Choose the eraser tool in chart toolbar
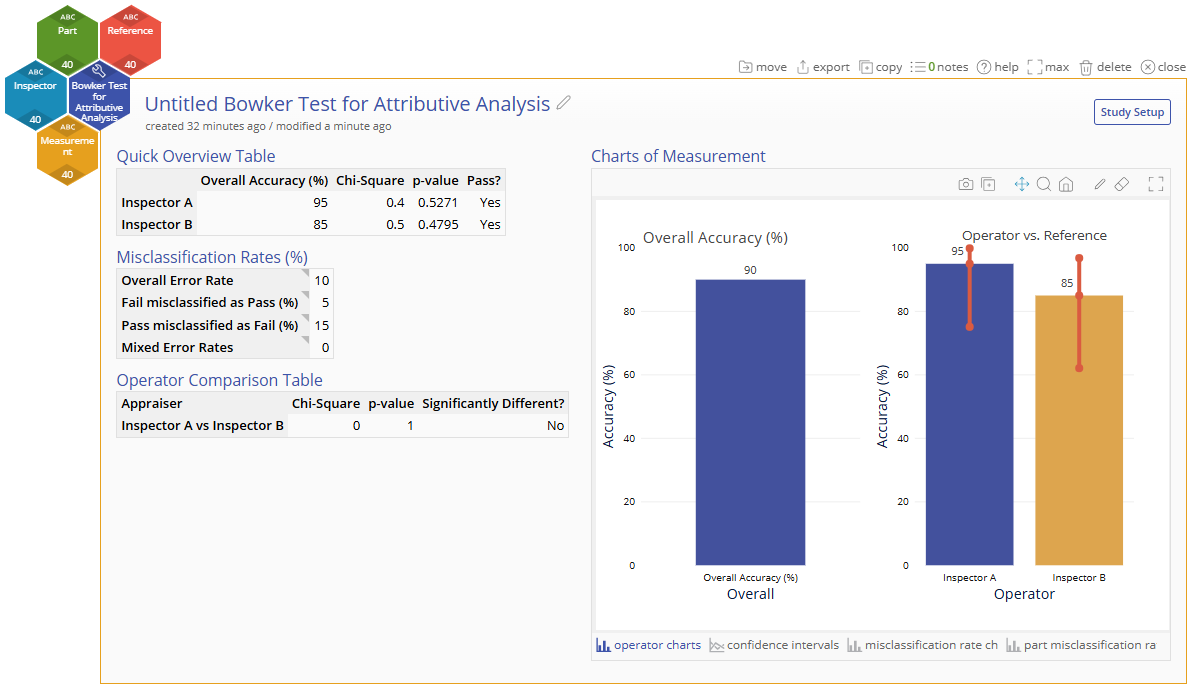Viewport: 1193px width, 690px height. tap(1121, 184)
